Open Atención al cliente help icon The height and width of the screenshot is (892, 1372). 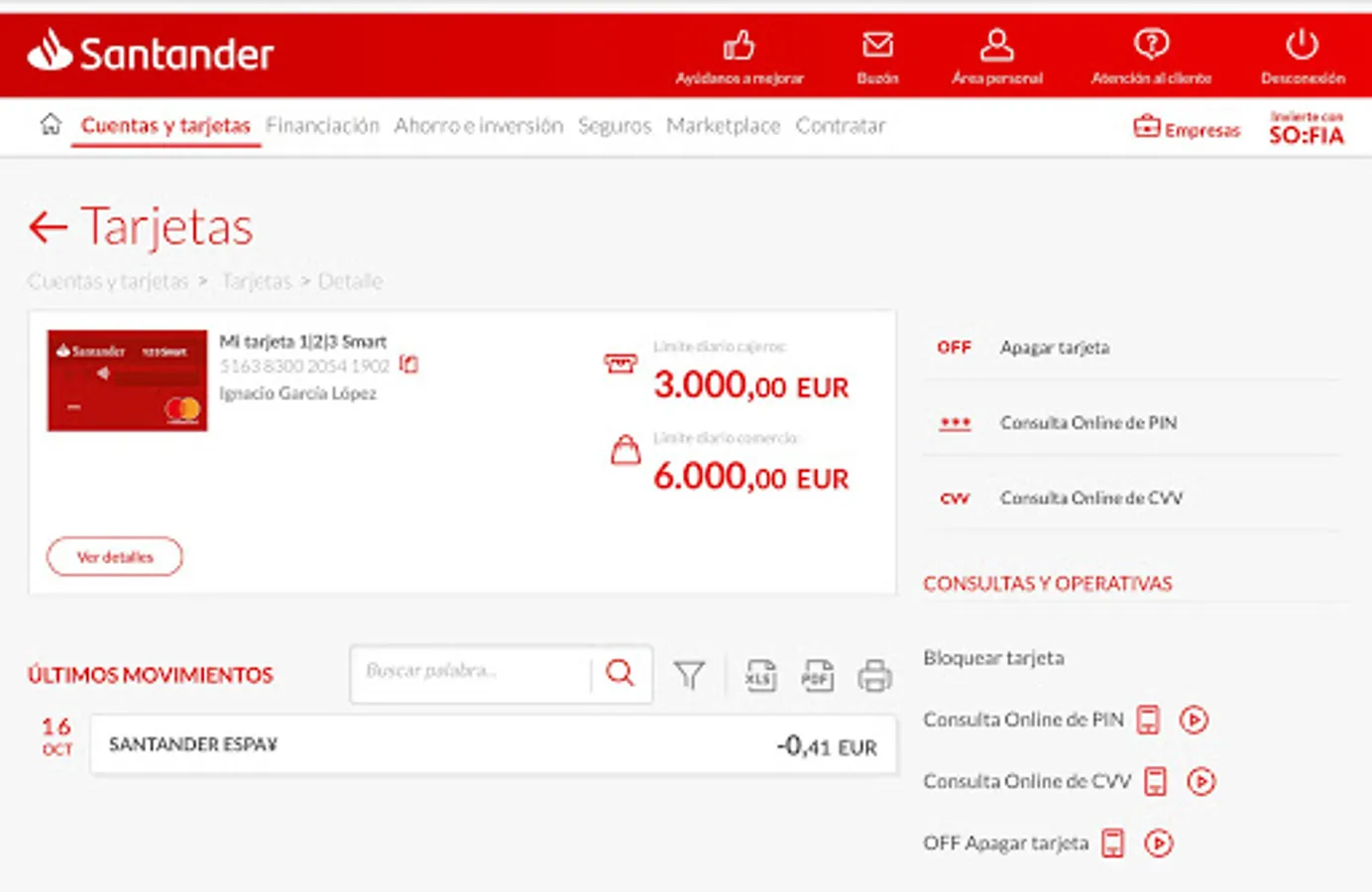tap(1151, 45)
